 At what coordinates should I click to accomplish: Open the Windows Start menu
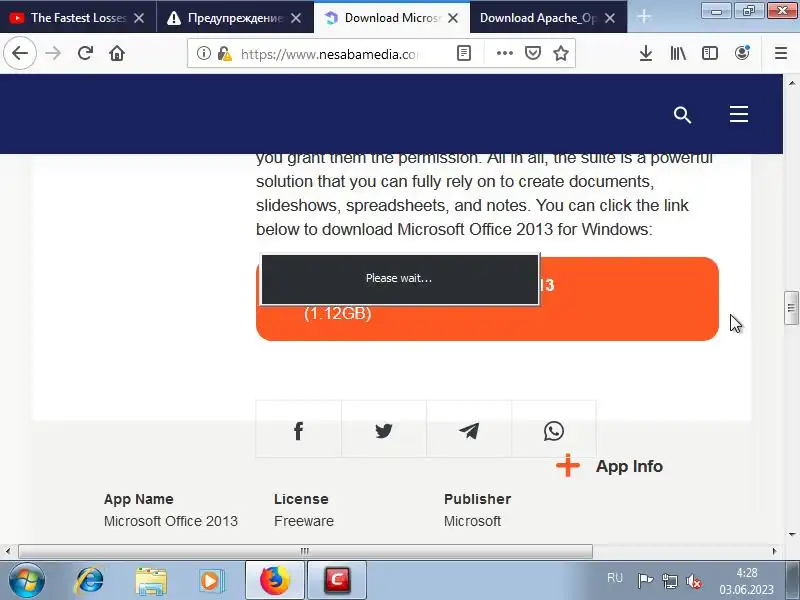tap(26, 580)
